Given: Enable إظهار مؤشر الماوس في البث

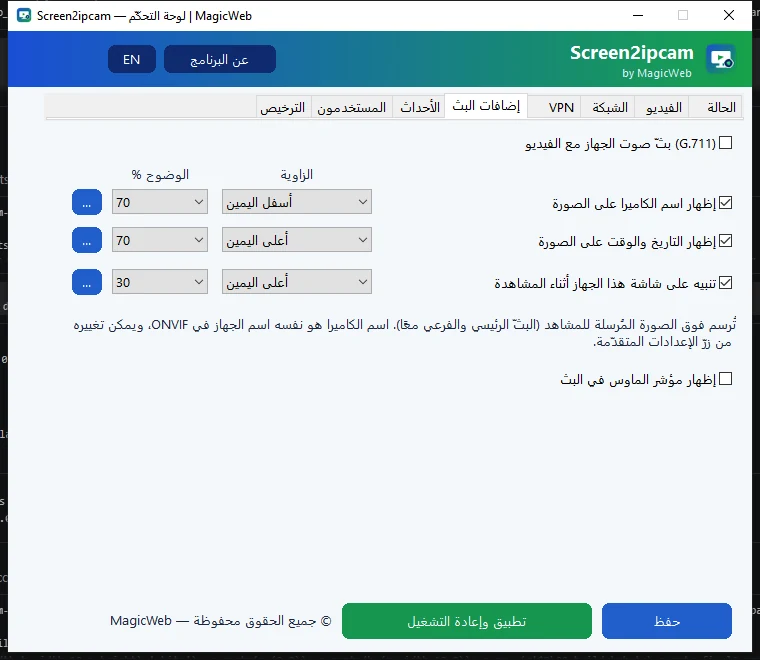Looking at the screenshot, I should tap(726, 378).
